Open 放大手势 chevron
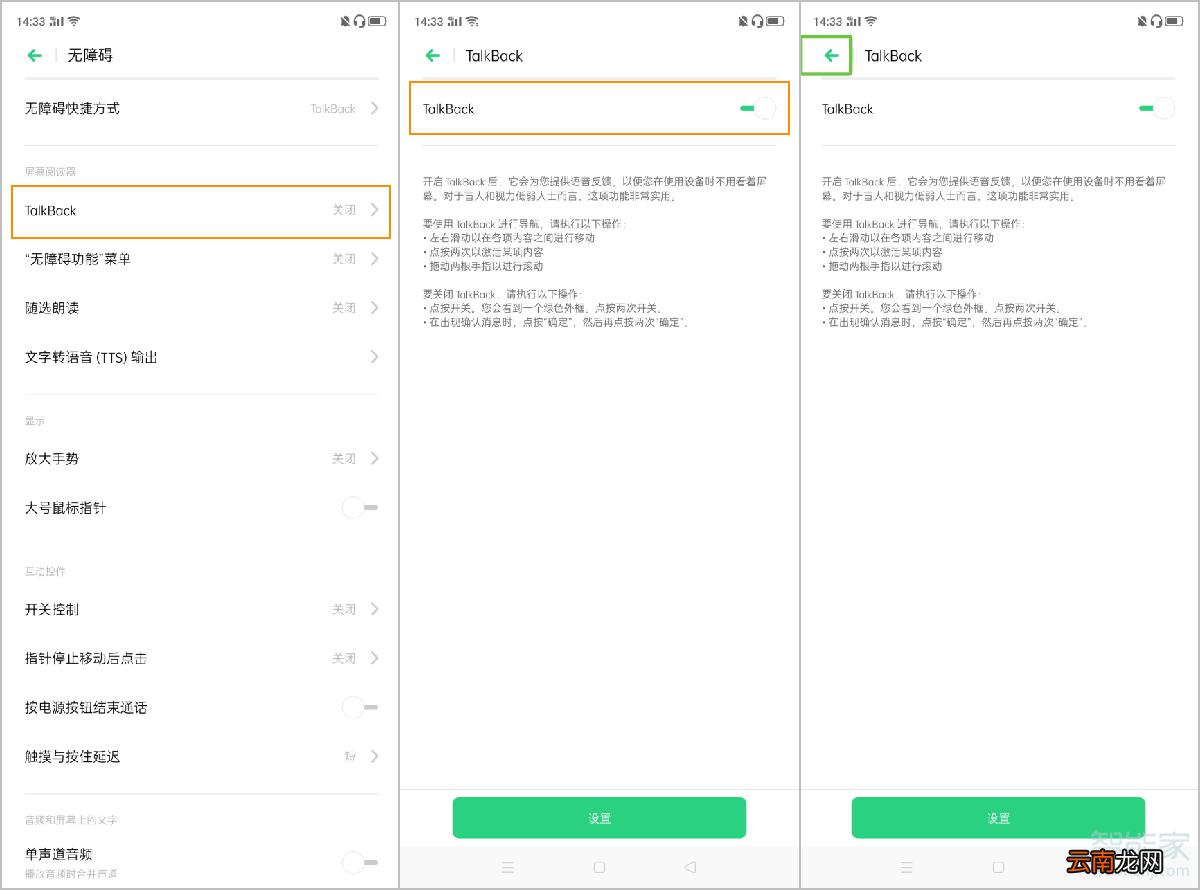 point(375,458)
